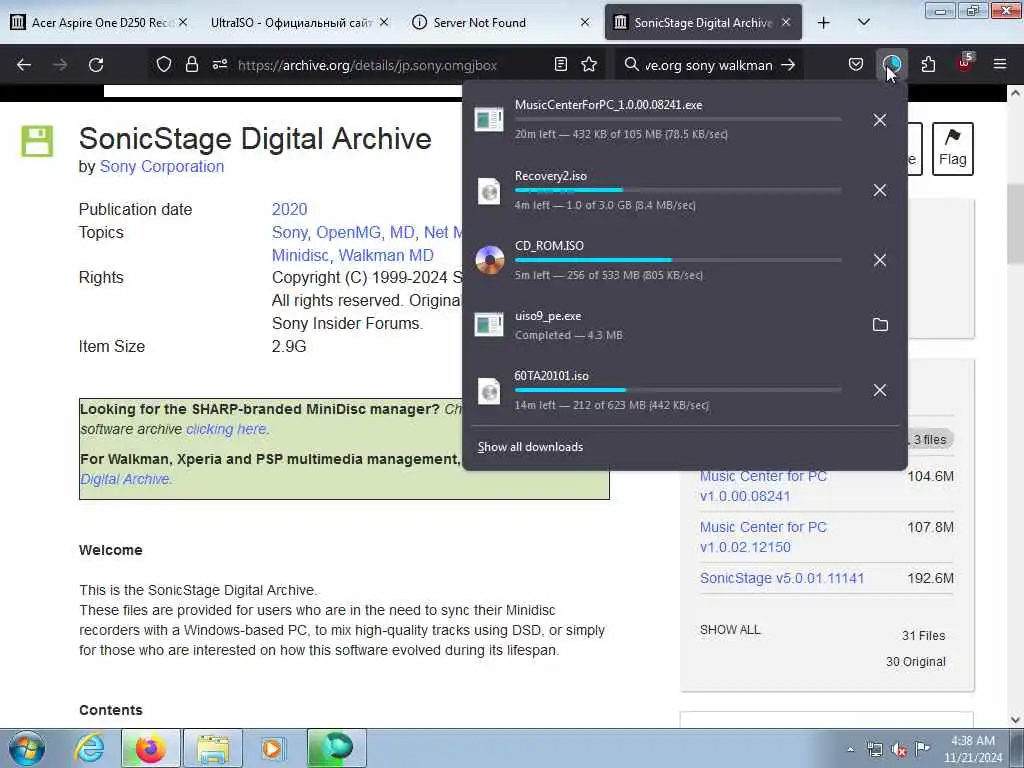Open the taskbar clock and date
Screen dimensions: 1024x768
[973, 749]
